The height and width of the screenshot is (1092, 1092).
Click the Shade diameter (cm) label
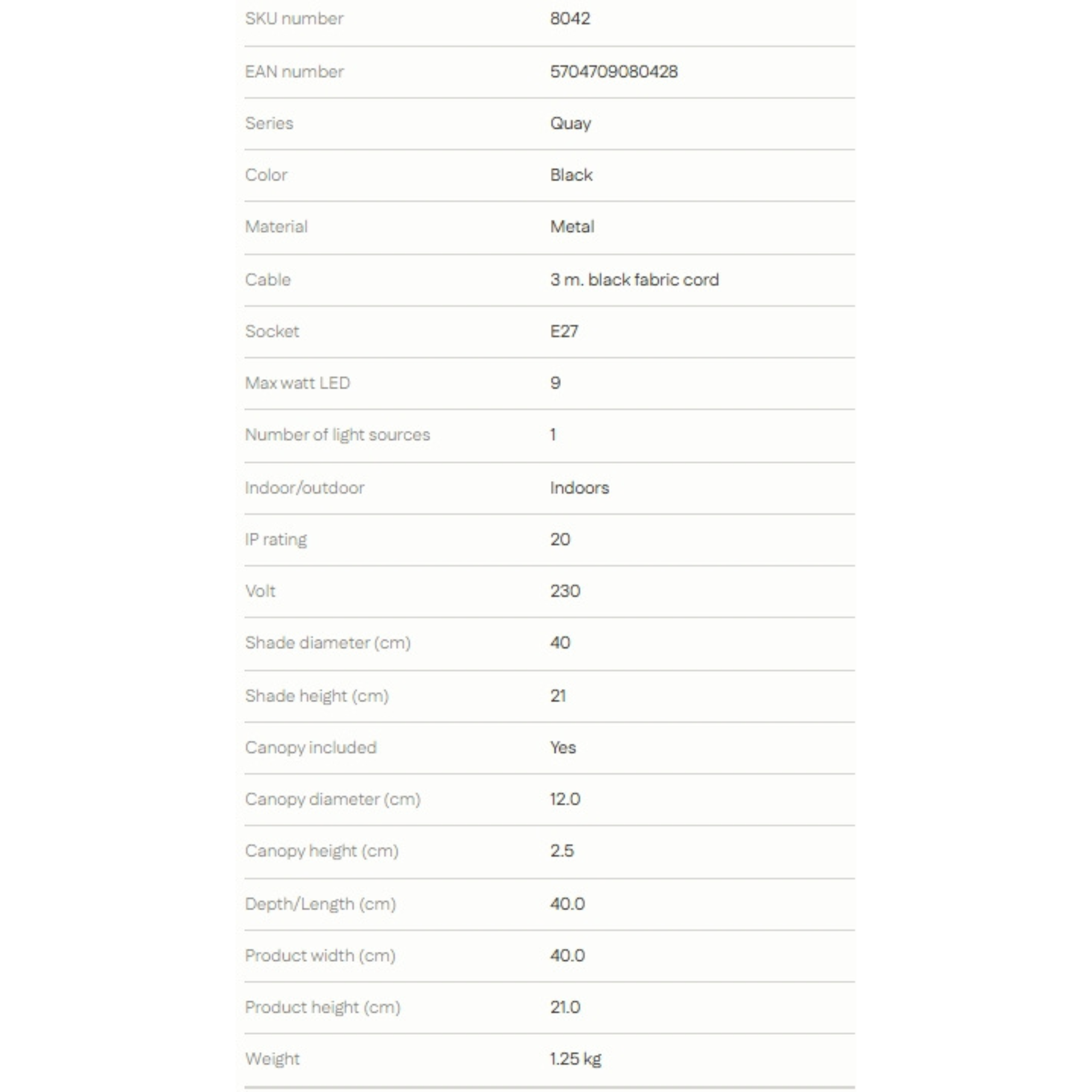pyautogui.click(x=328, y=643)
